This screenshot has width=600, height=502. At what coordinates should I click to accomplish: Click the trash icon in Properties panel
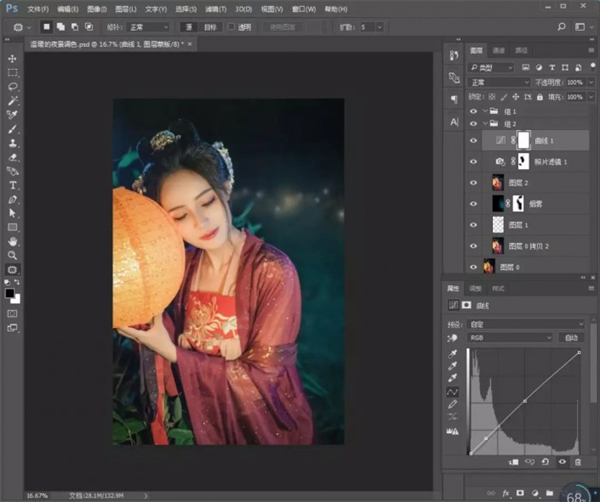(577, 462)
